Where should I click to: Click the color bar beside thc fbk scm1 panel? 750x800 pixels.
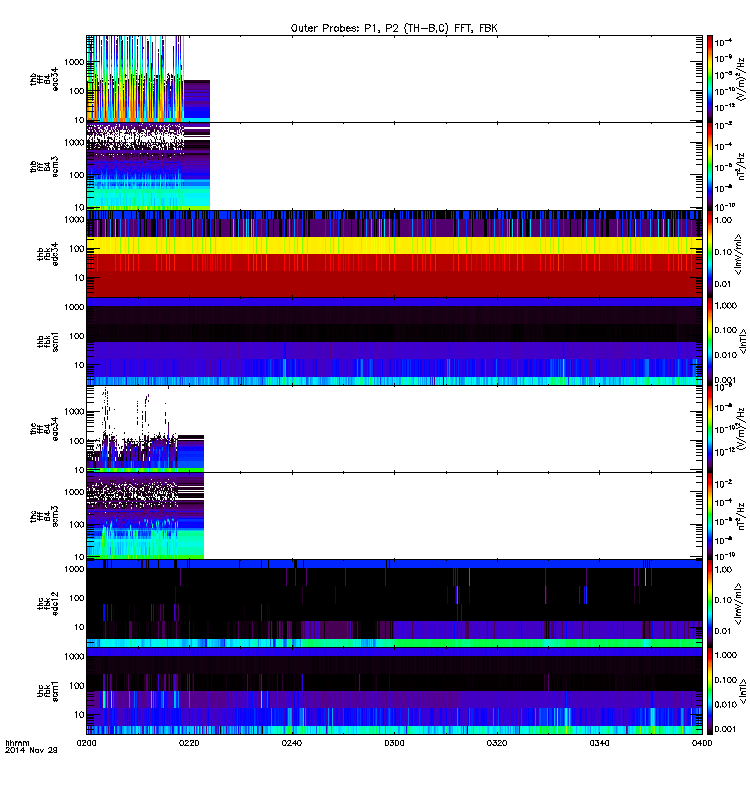coord(710,691)
